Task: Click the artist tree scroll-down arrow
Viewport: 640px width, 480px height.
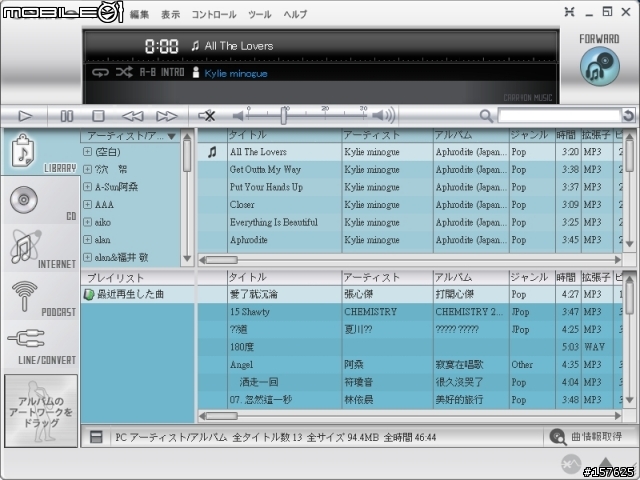Action: click(187, 258)
